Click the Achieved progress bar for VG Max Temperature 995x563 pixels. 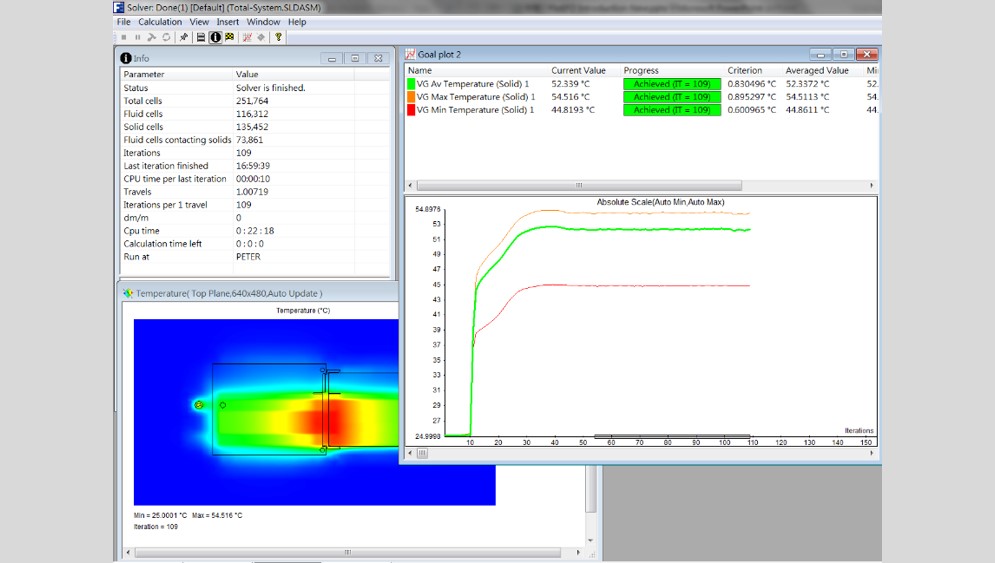click(672, 97)
